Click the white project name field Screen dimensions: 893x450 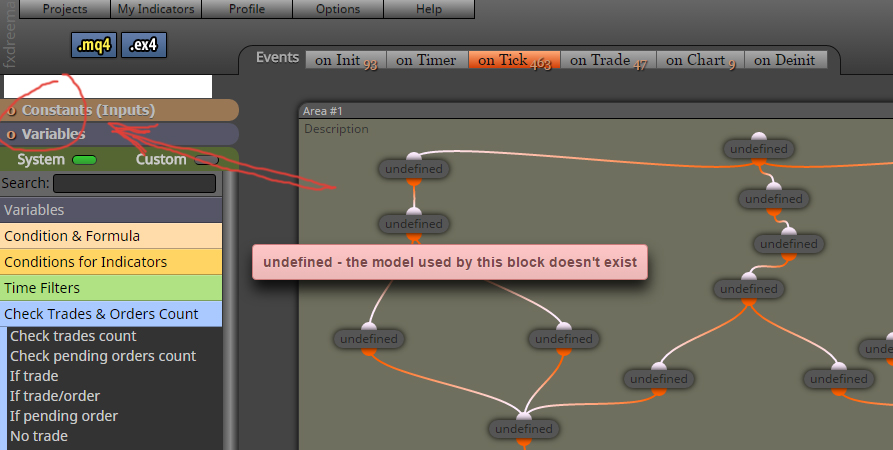click(x=108, y=87)
